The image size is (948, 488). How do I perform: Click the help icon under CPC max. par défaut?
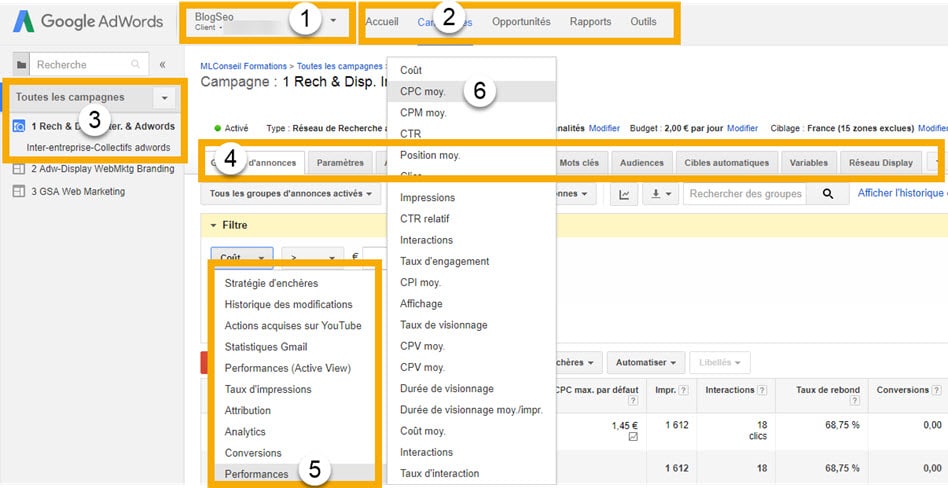[633, 401]
